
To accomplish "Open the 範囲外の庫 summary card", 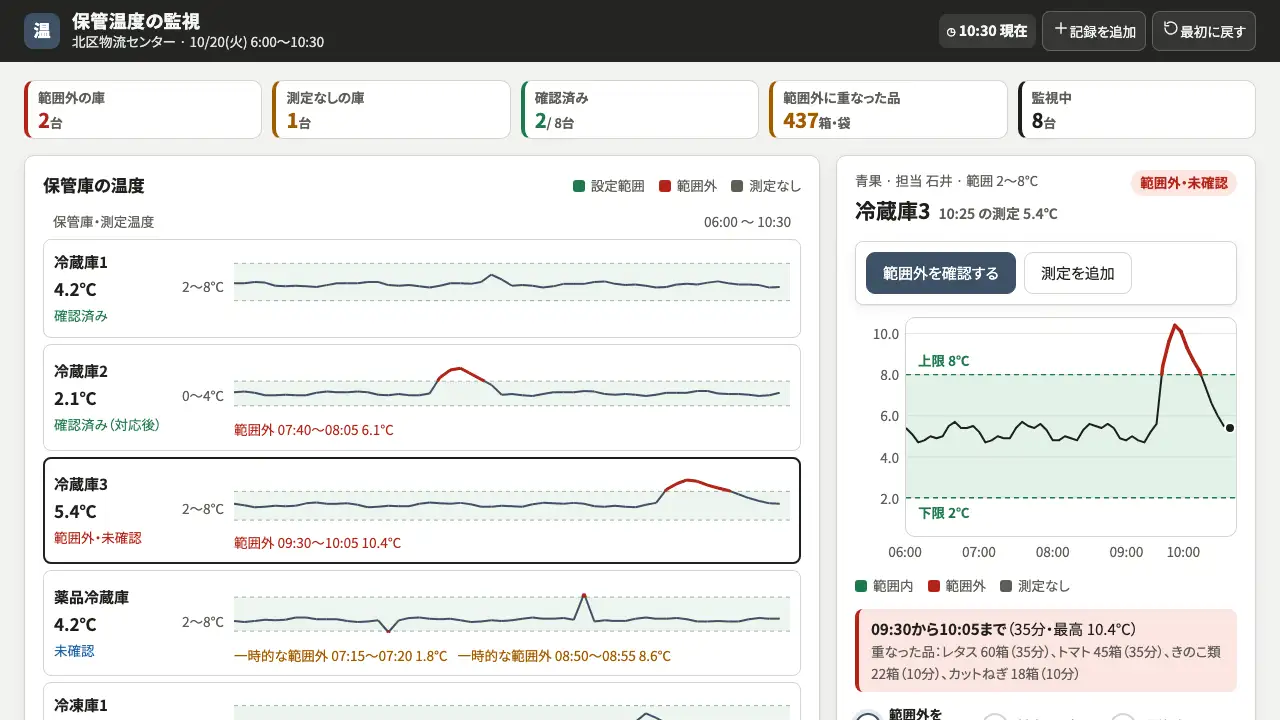I will [x=143, y=109].
